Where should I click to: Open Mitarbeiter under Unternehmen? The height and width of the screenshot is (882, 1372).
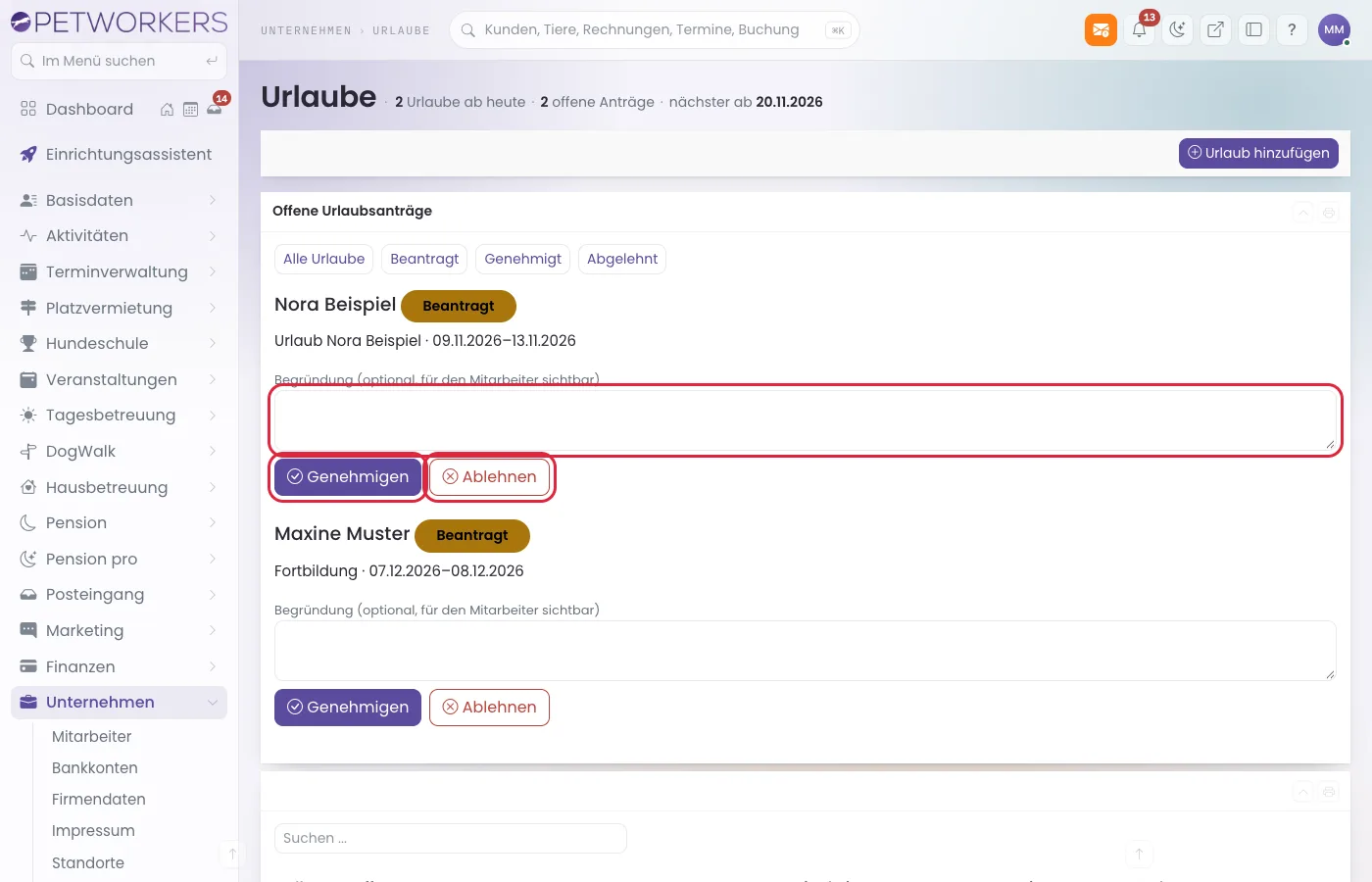pos(91,737)
